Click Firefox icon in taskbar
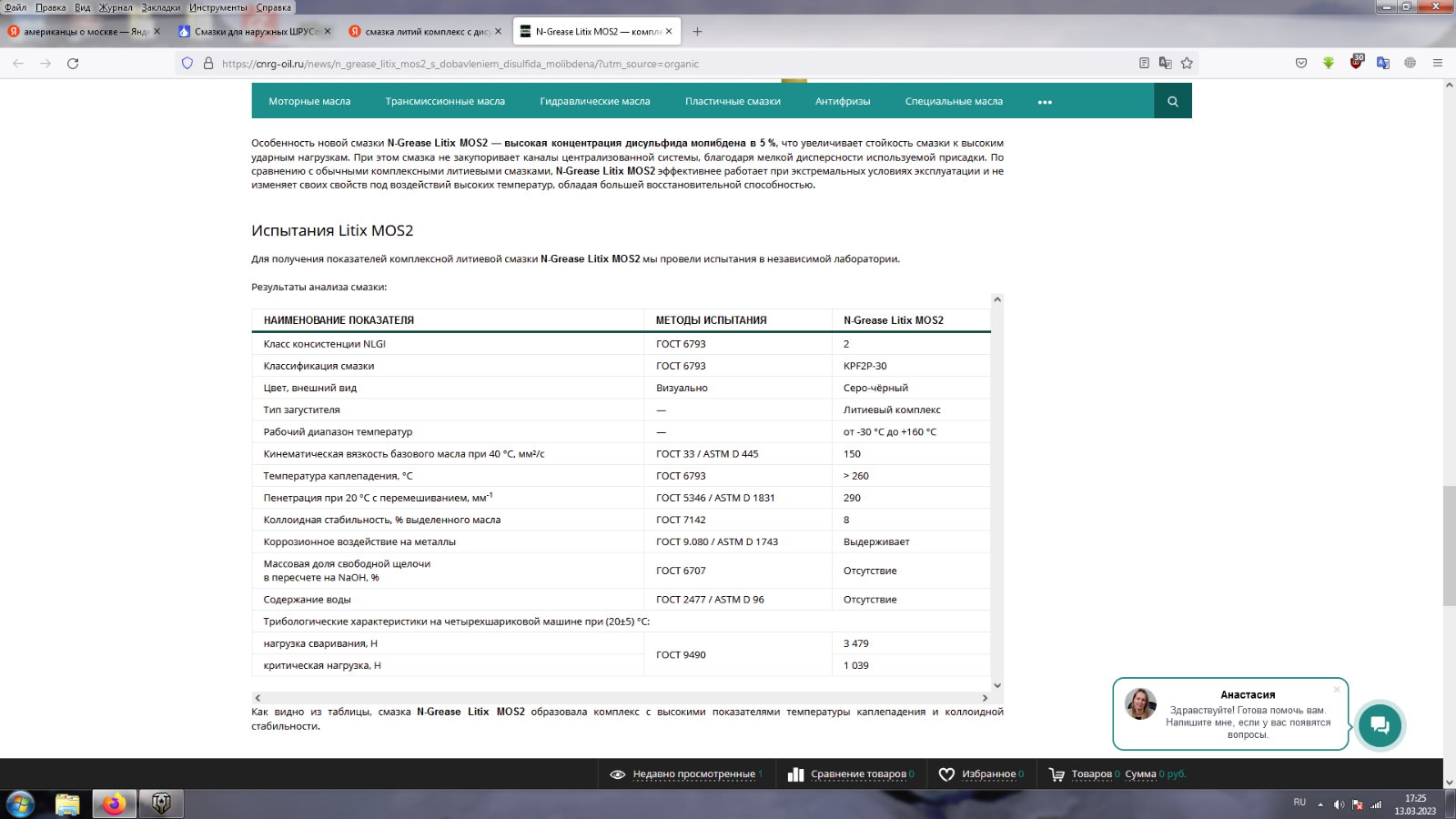 [114, 804]
